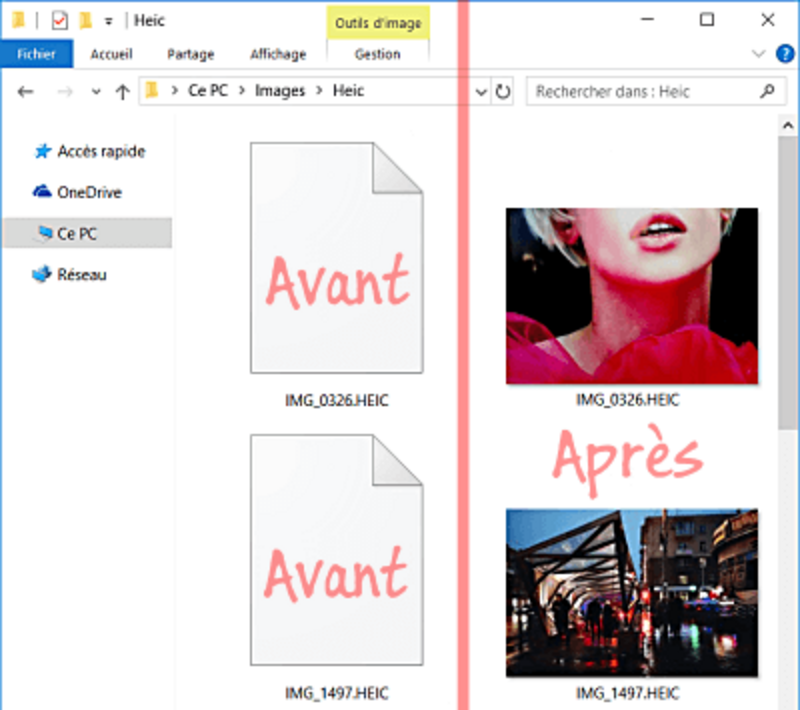Click the New folder quick access icon

tap(86, 20)
